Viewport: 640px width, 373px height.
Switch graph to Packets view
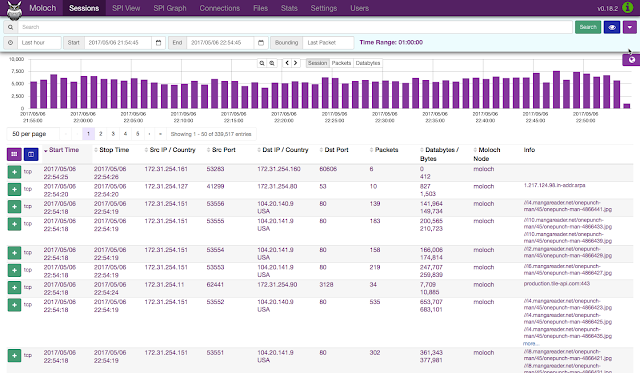pos(341,63)
